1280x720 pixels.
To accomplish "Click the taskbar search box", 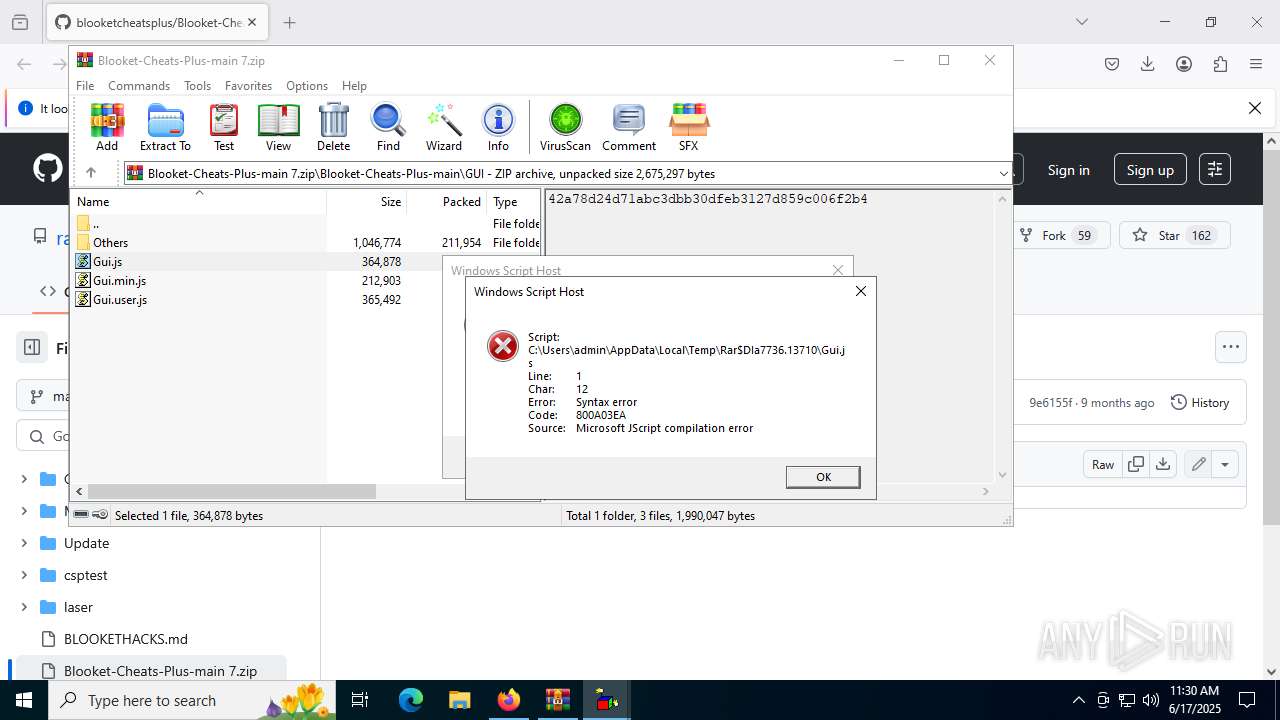I will (x=192, y=700).
